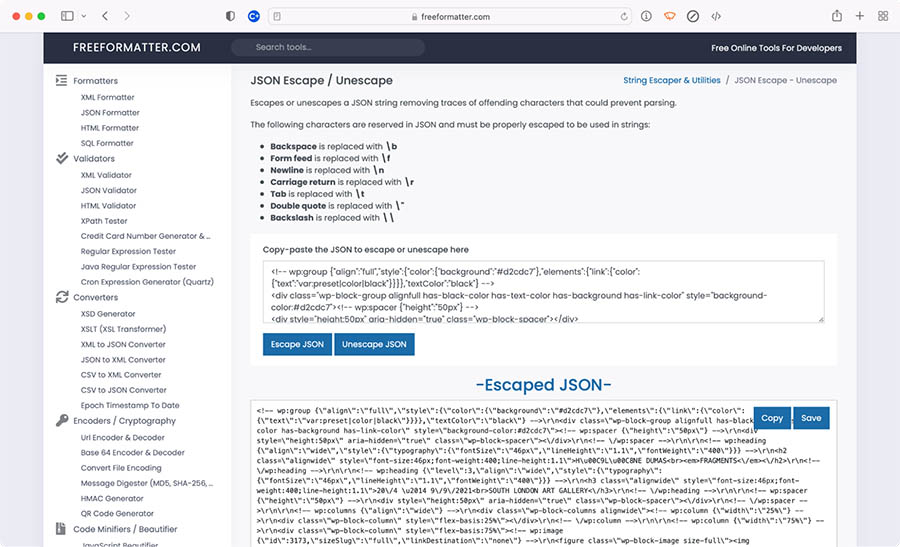Click the Encoders / Cryptography key icon
The height and width of the screenshot is (547, 900).
(62, 421)
